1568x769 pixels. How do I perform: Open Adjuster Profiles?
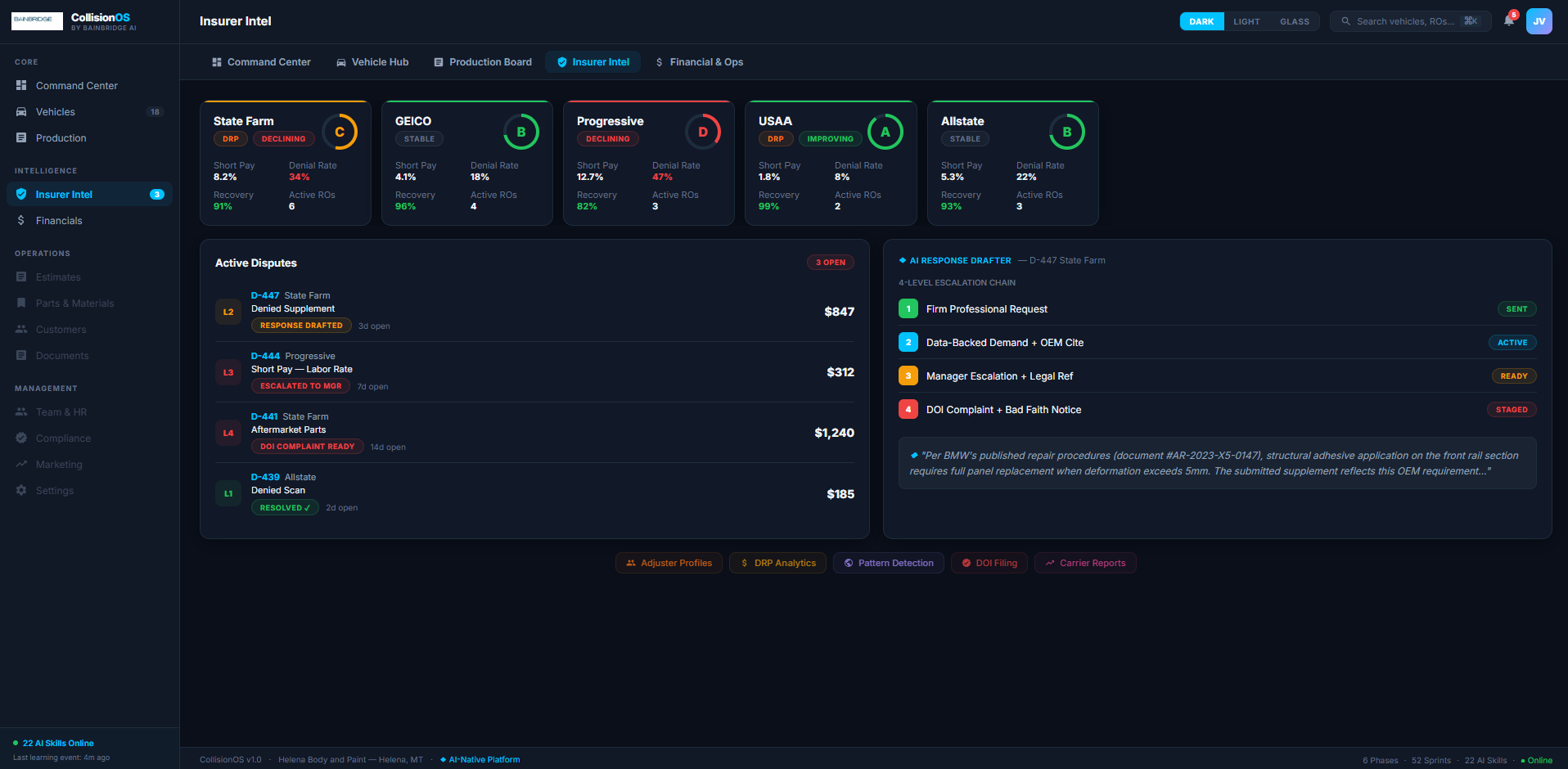click(669, 563)
